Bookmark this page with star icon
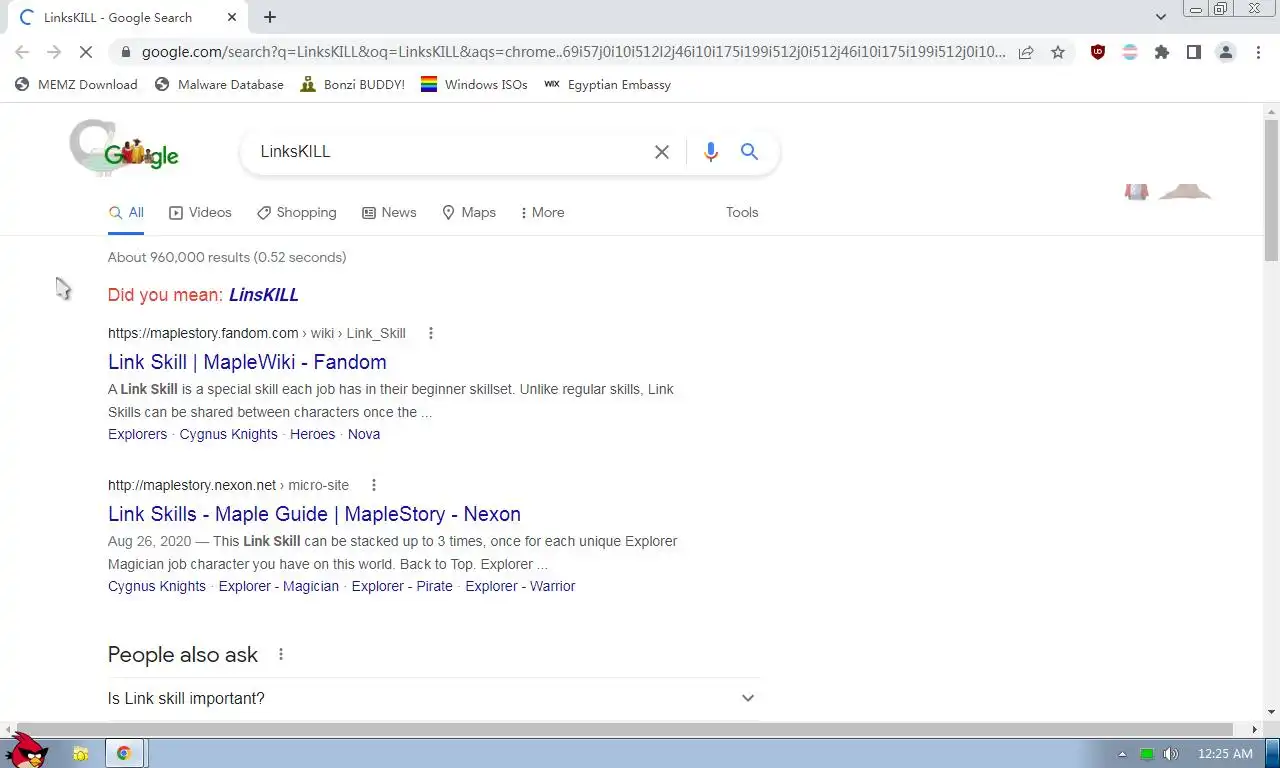Image resolution: width=1280 pixels, height=768 pixels. (1058, 52)
